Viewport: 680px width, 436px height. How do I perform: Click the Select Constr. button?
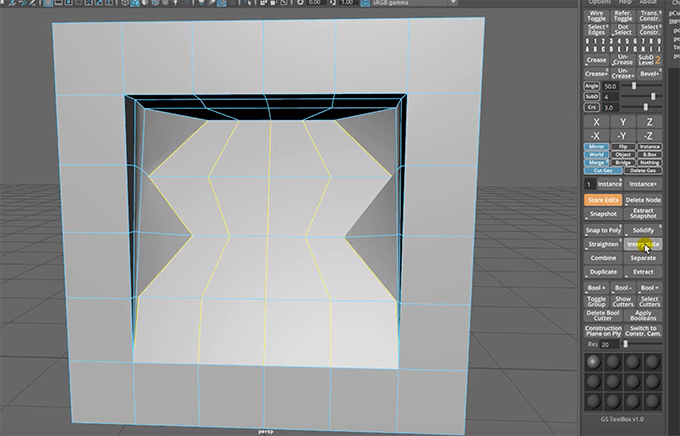[x=649, y=30]
